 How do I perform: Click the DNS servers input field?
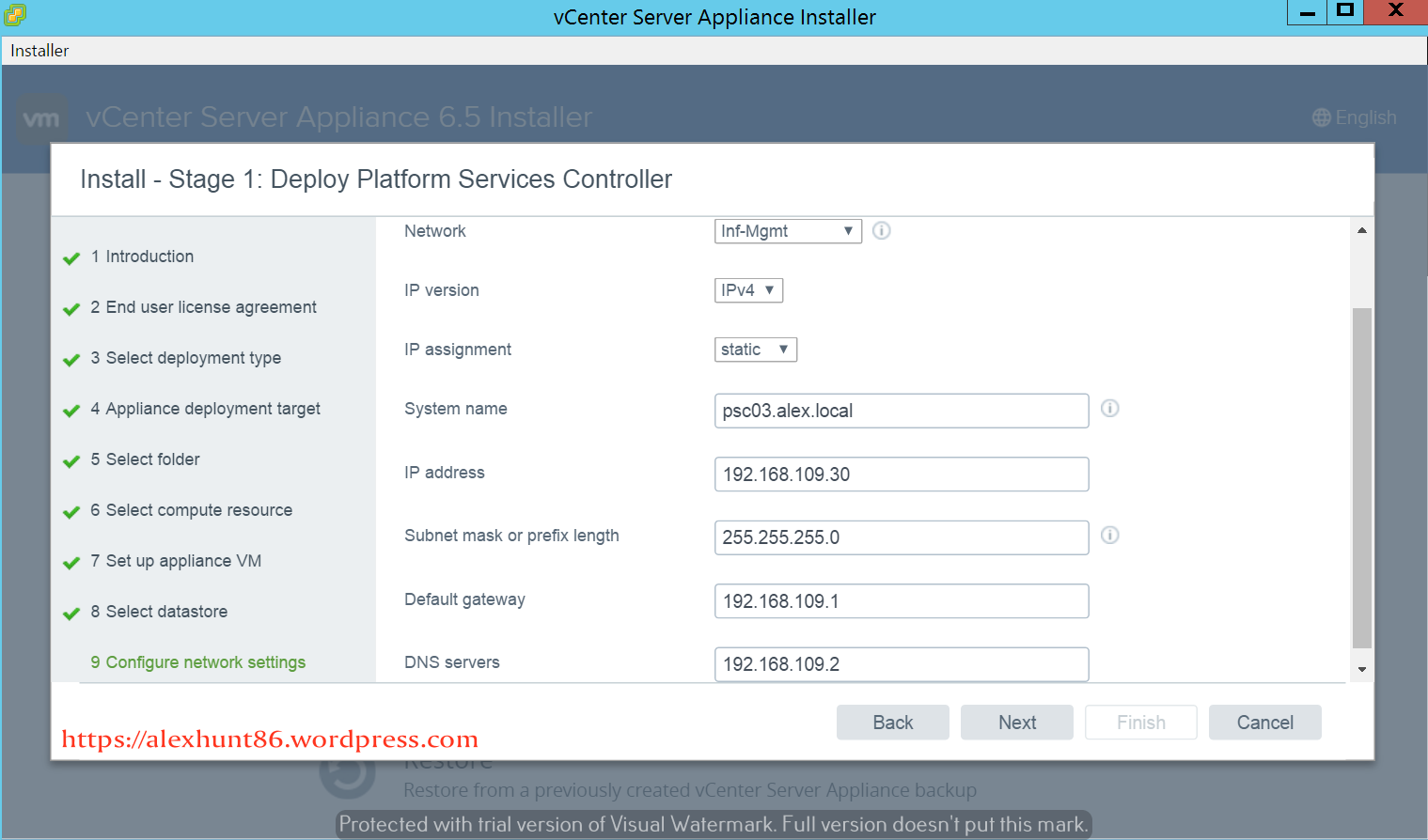pos(902,664)
